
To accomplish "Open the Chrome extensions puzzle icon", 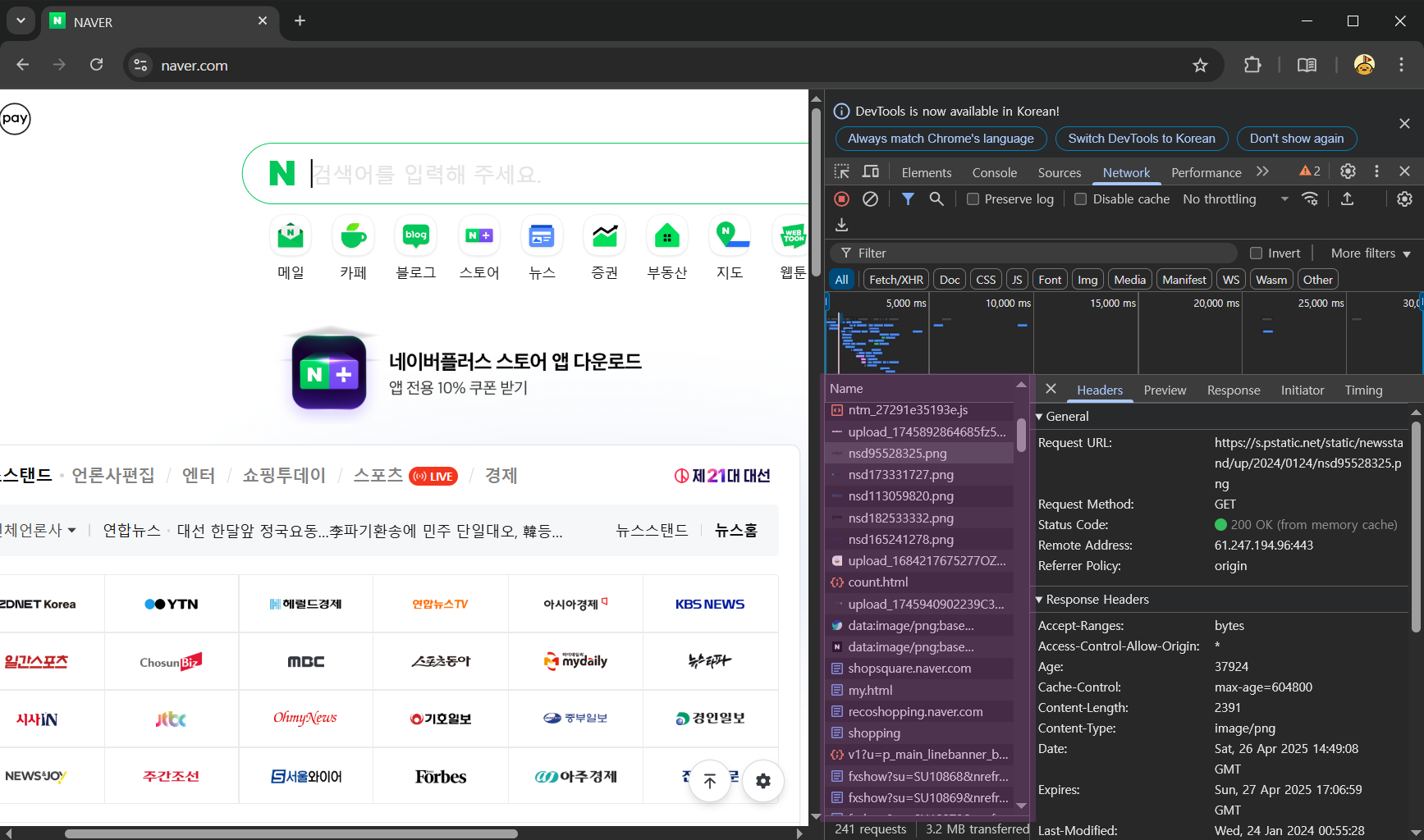I will coord(1252,65).
